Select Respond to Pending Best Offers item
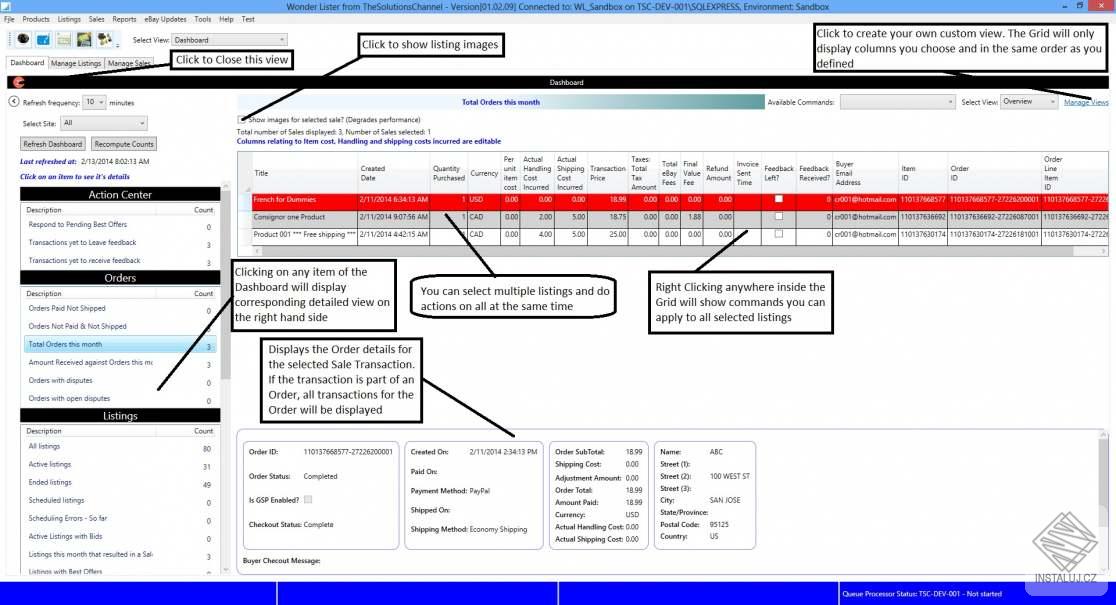 (x=119, y=225)
